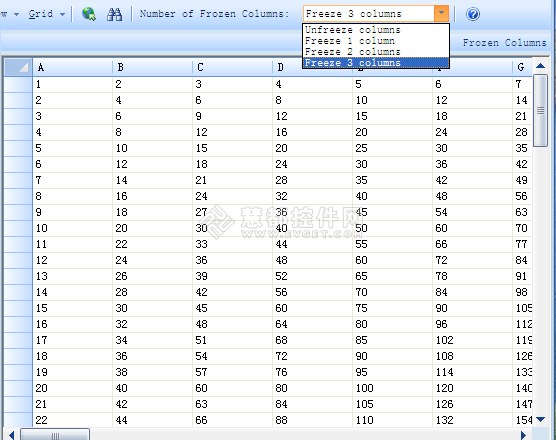Select cell 22 in row 11
Viewport: 556px width, 440px height.
click(x=152, y=244)
